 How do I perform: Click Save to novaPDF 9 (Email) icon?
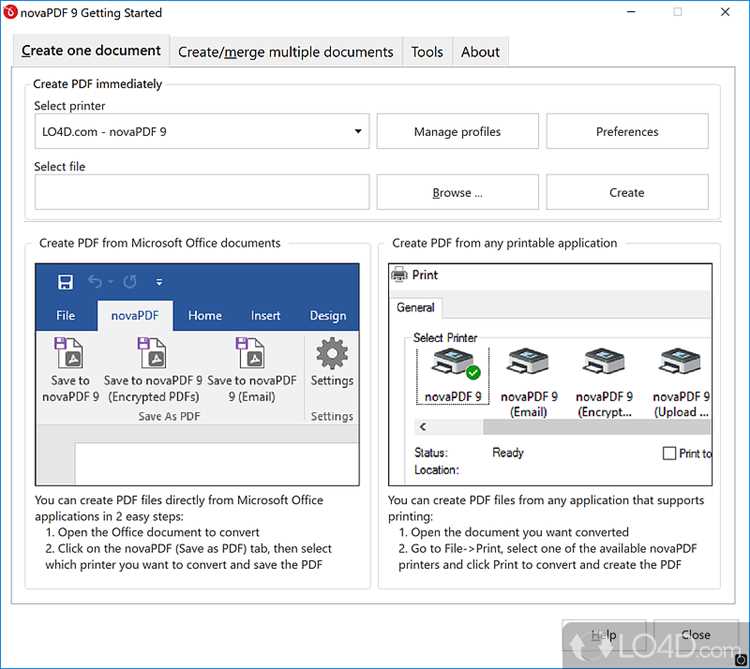[x=250, y=352]
